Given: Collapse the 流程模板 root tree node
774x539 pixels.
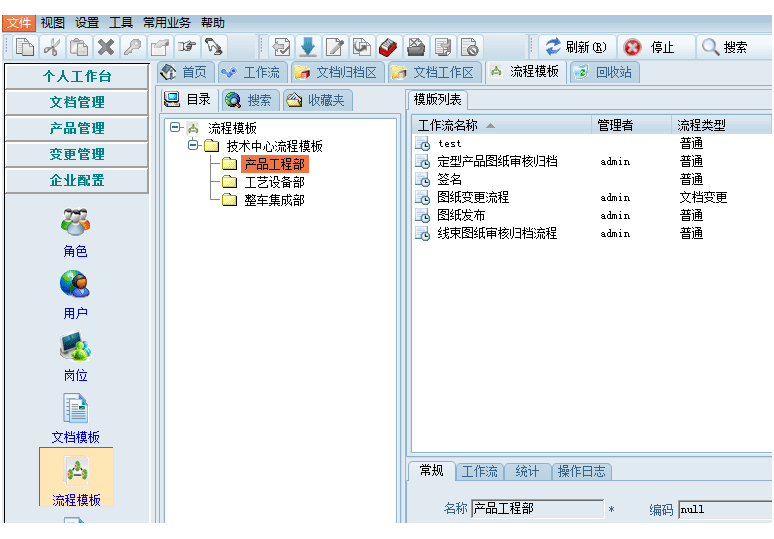Looking at the screenshot, I should 175,127.
